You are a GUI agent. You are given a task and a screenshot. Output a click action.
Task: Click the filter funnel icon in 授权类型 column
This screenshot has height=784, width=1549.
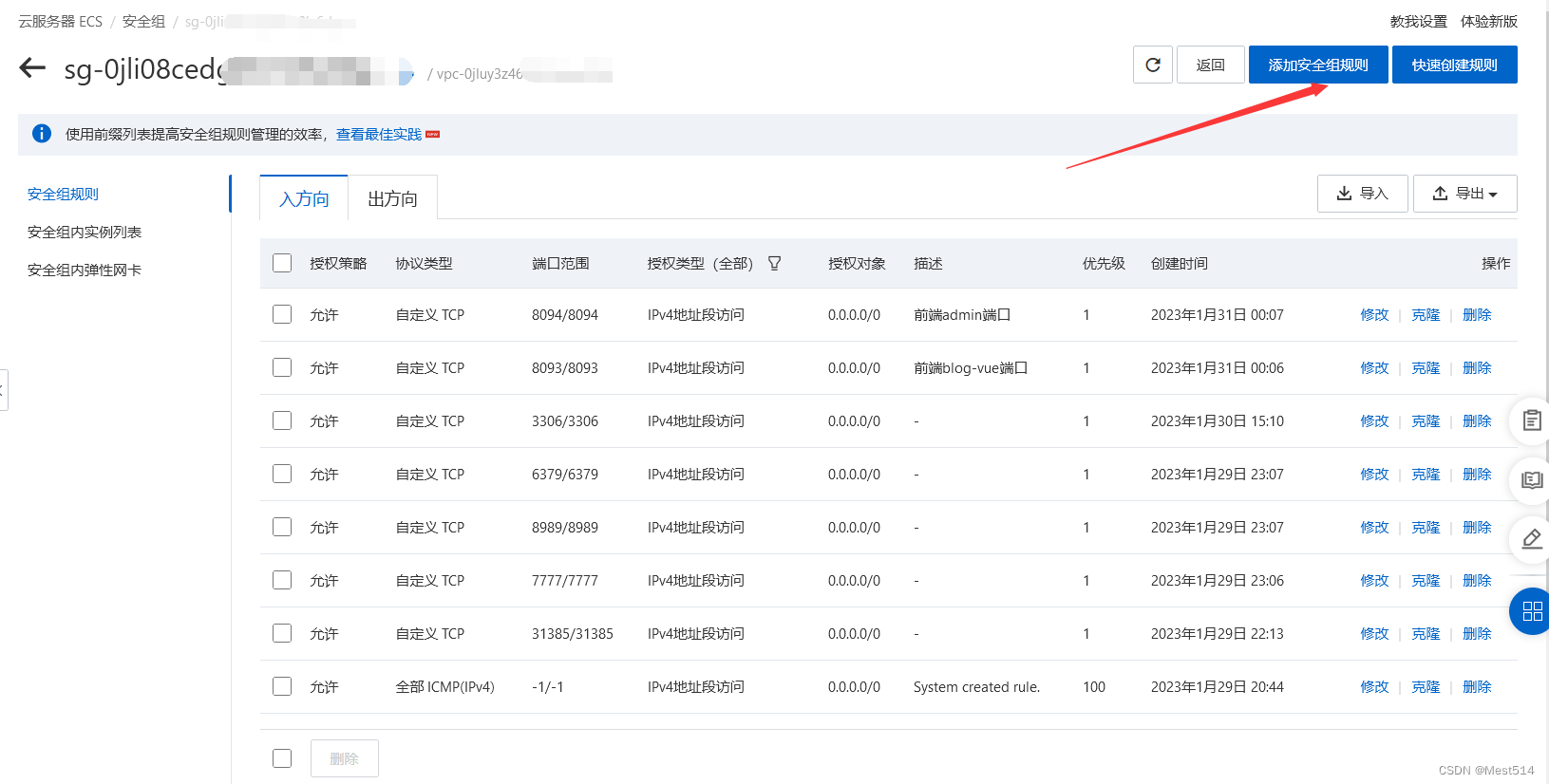[774, 263]
